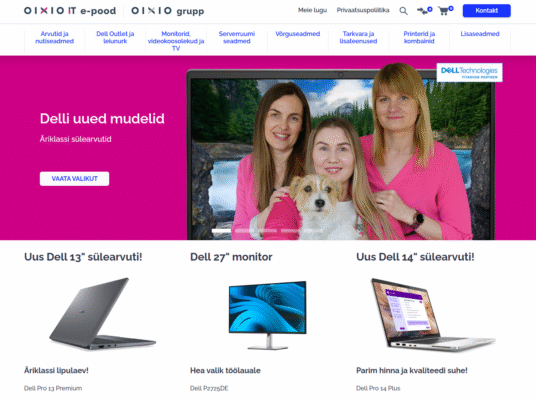Screen dimensions: 536x400
Task: Expand Monitorid, videokoosolekud ja TV category
Action: pyautogui.click(x=176, y=41)
